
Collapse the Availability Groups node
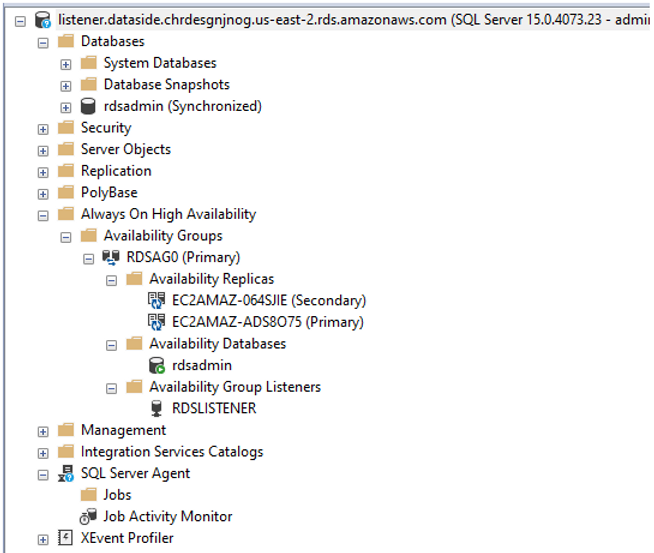click(x=65, y=238)
